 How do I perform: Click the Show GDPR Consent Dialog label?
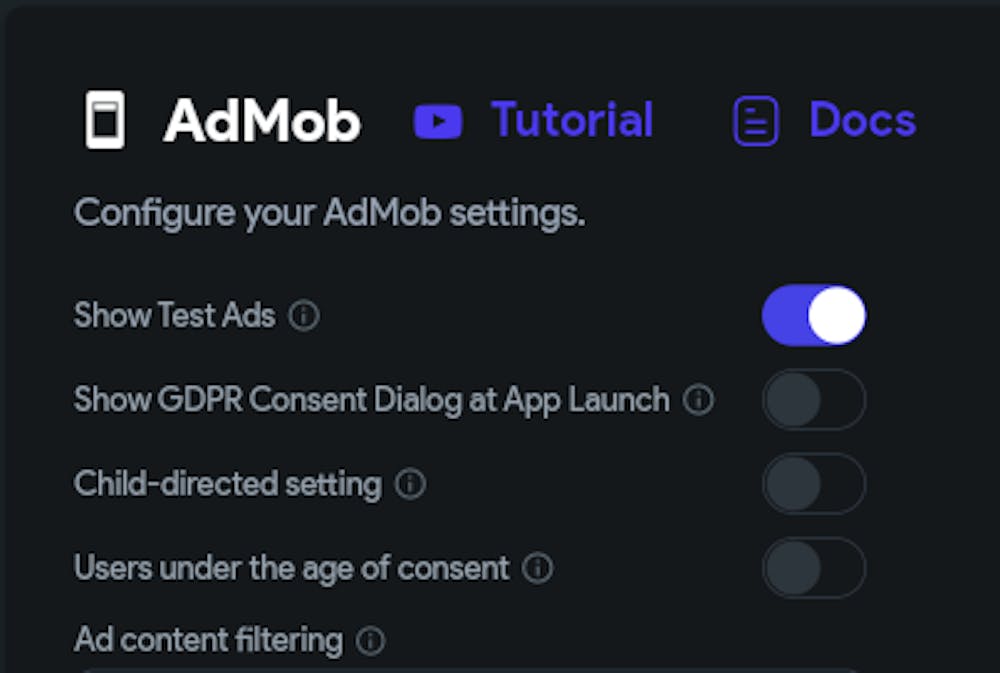click(371, 400)
